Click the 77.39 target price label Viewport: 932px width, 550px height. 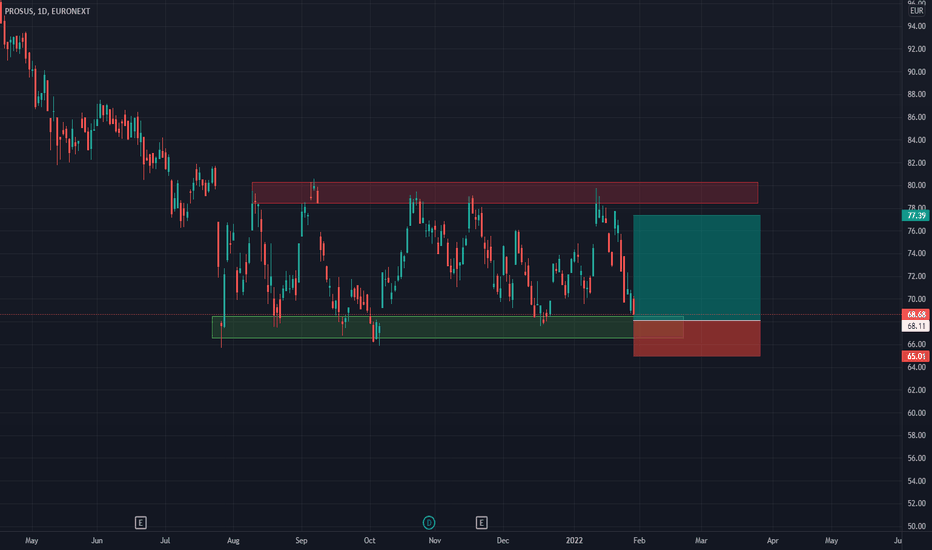pos(916,215)
